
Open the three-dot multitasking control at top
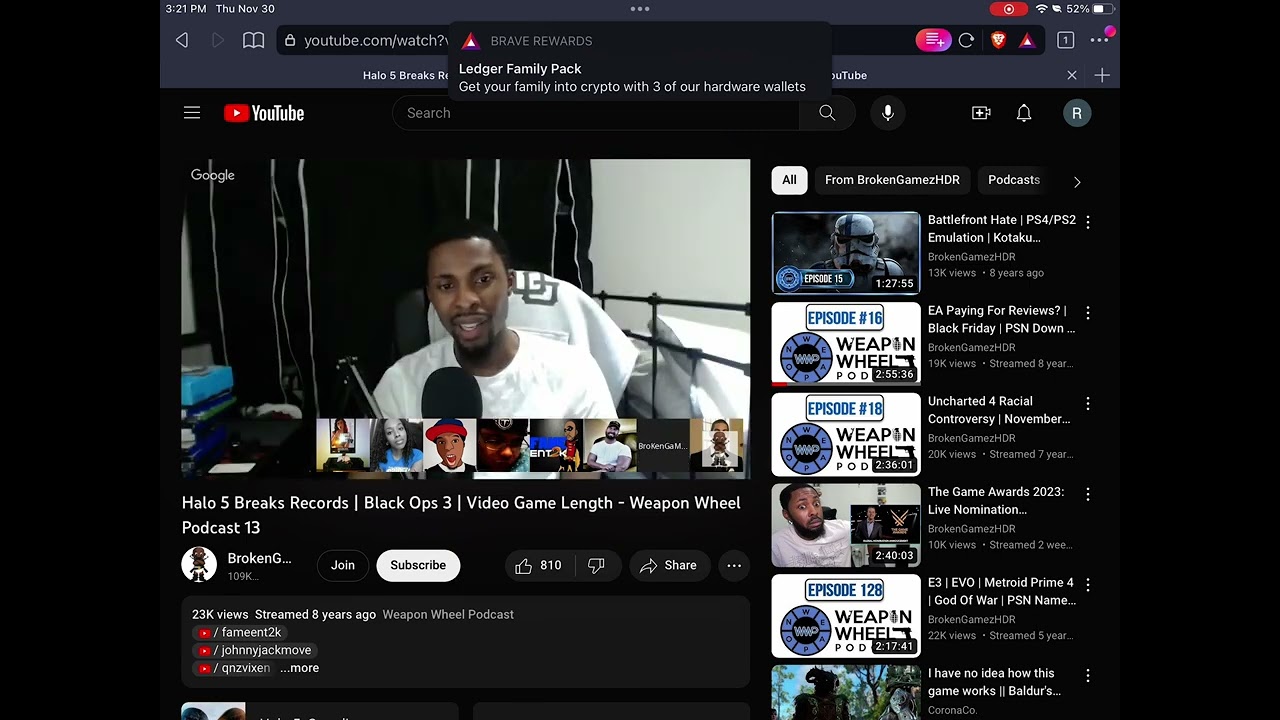point(640,9)
